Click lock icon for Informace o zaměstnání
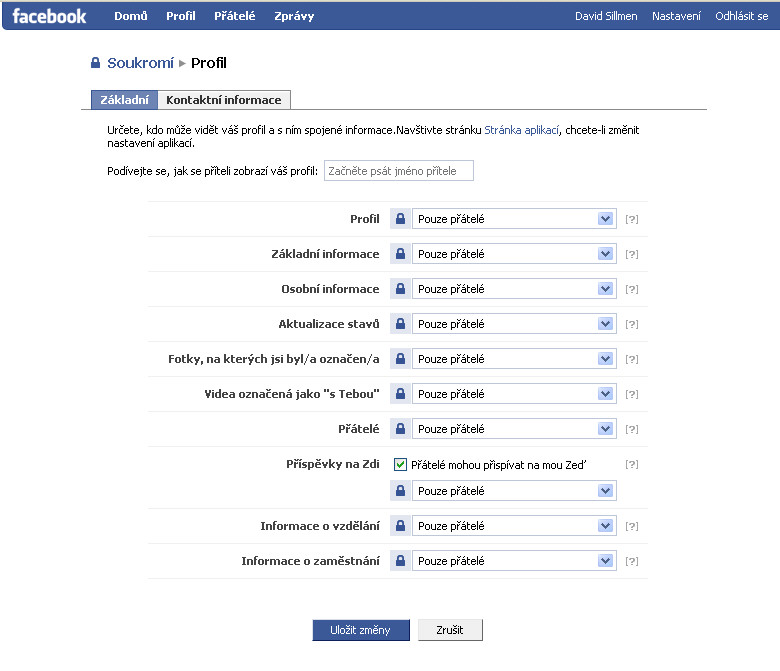 400,561
